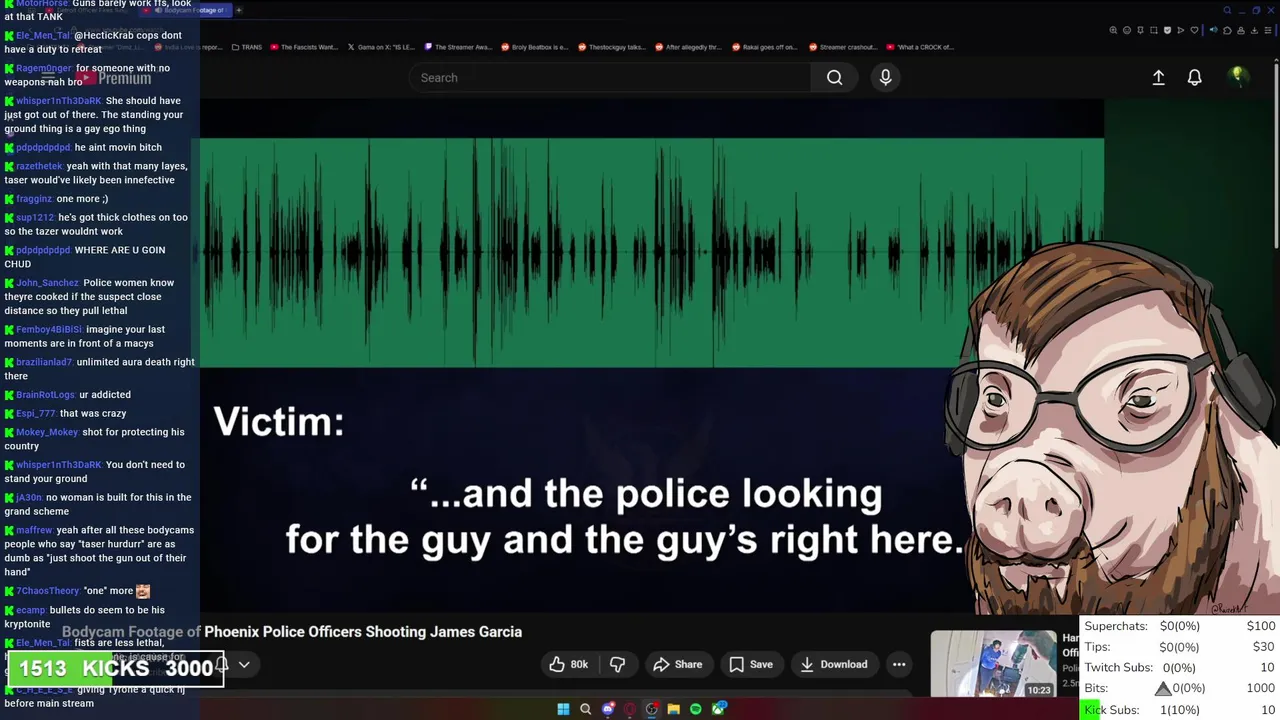1280x720 pixels.
Task: Open the 'Streamer crashout...' bookmark
Action: [843, 47]
